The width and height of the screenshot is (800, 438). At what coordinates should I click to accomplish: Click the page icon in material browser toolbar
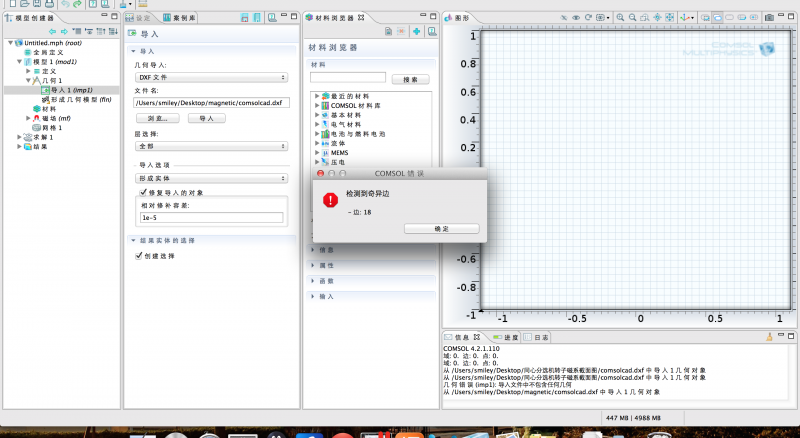point(388,32)
